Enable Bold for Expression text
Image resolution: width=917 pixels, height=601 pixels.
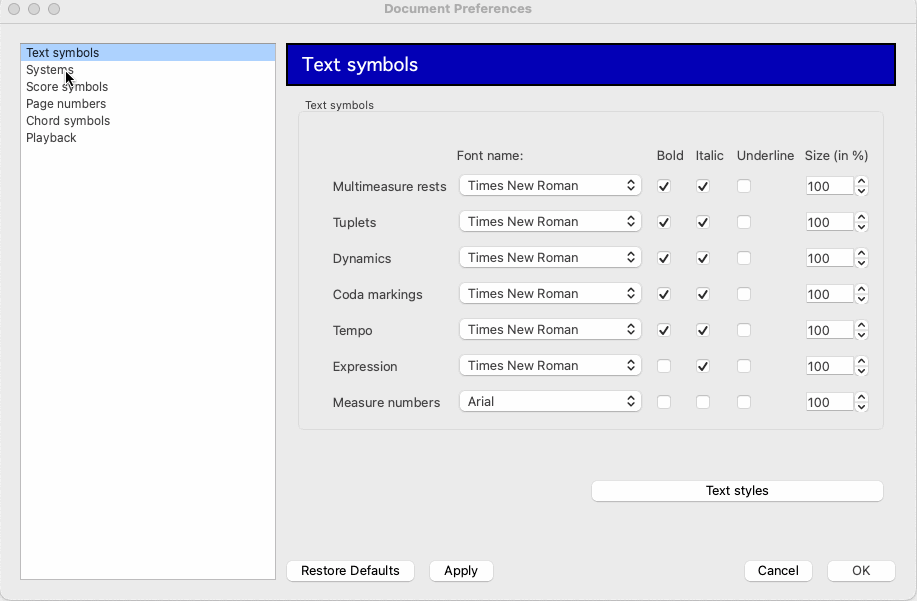click(x=664, y=367)
